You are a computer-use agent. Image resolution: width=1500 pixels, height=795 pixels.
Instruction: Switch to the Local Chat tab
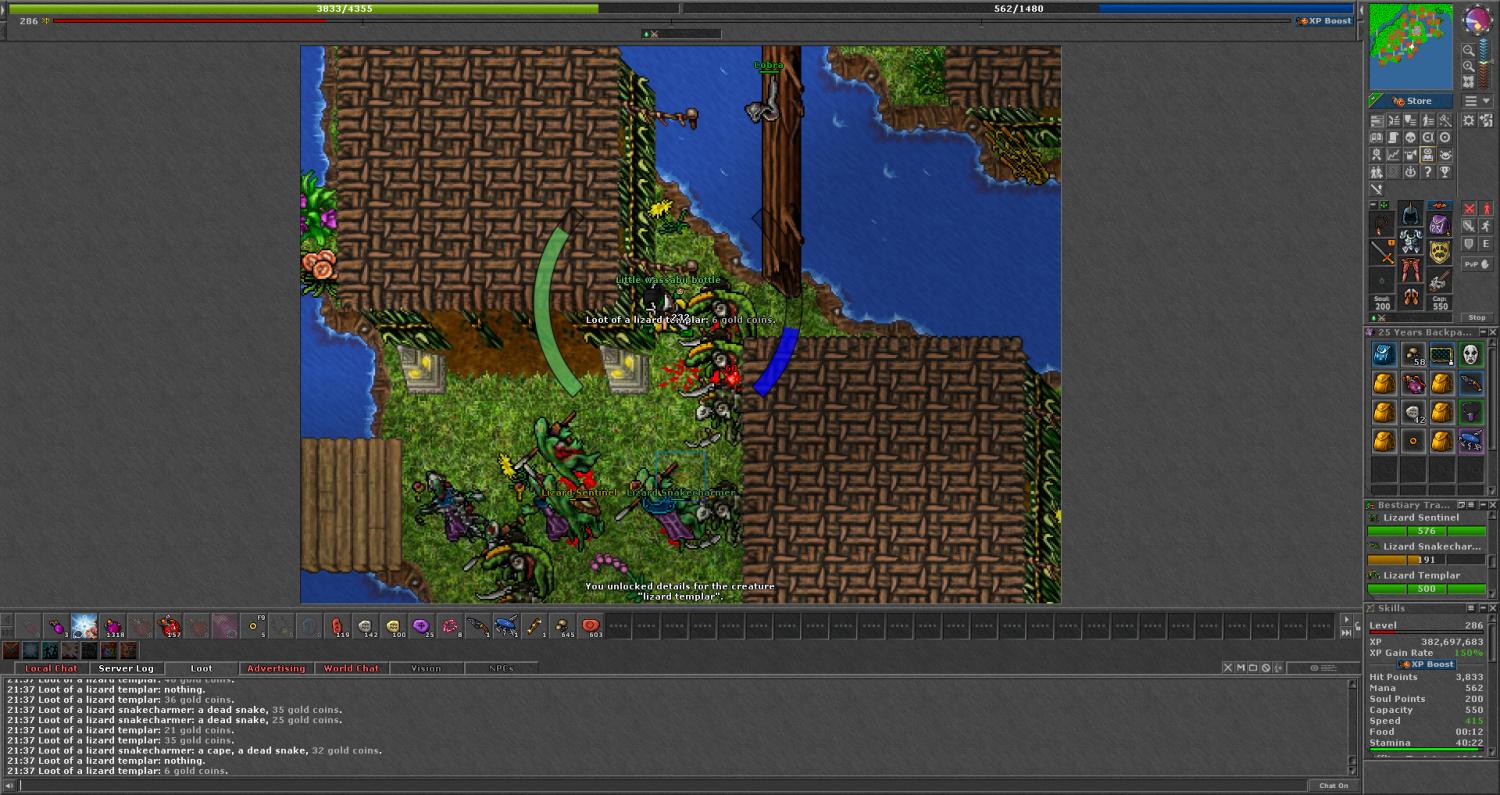click(51, 668)
